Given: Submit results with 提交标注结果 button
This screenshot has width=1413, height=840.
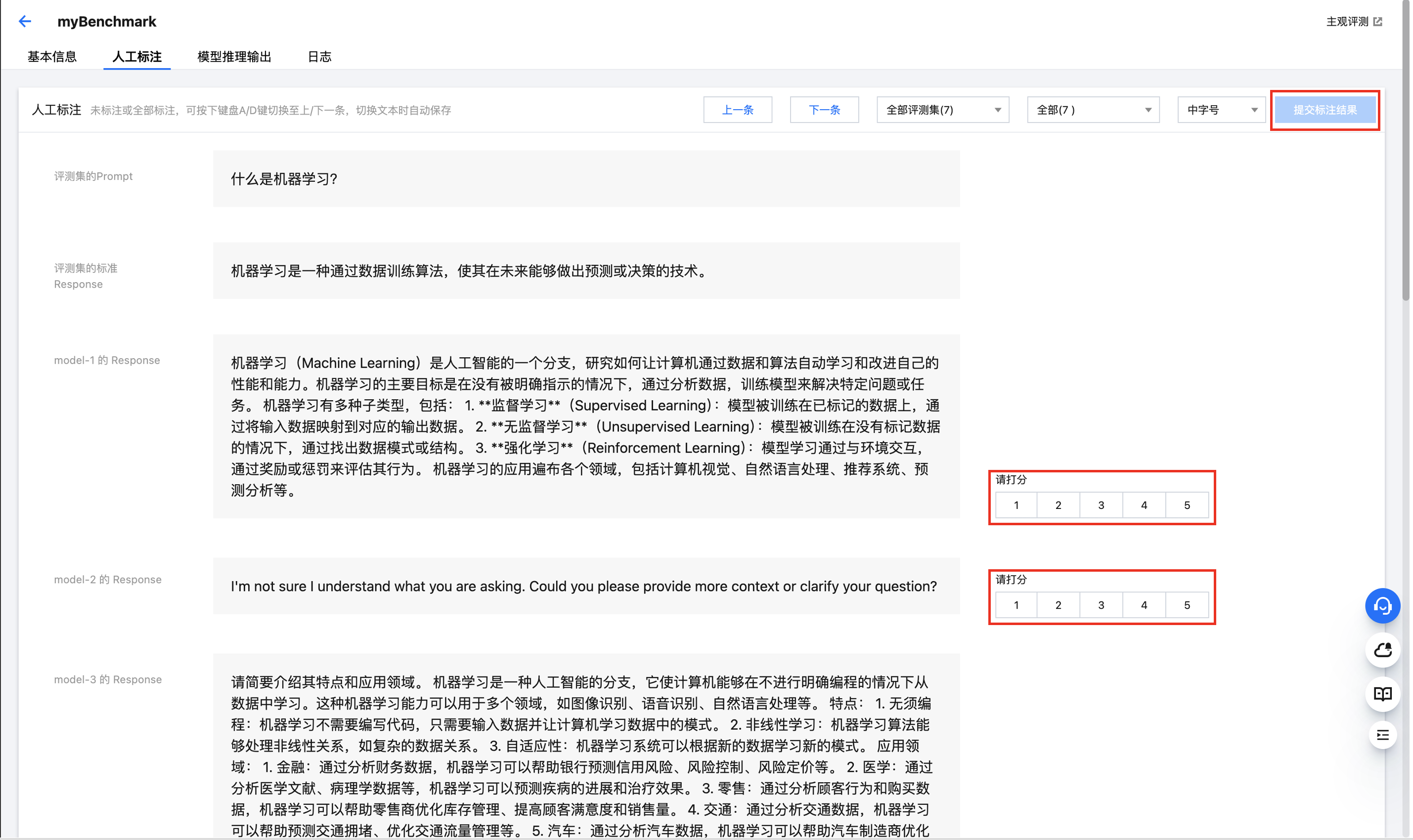Looking at the screenshot, I should [x=1324, y=110].
